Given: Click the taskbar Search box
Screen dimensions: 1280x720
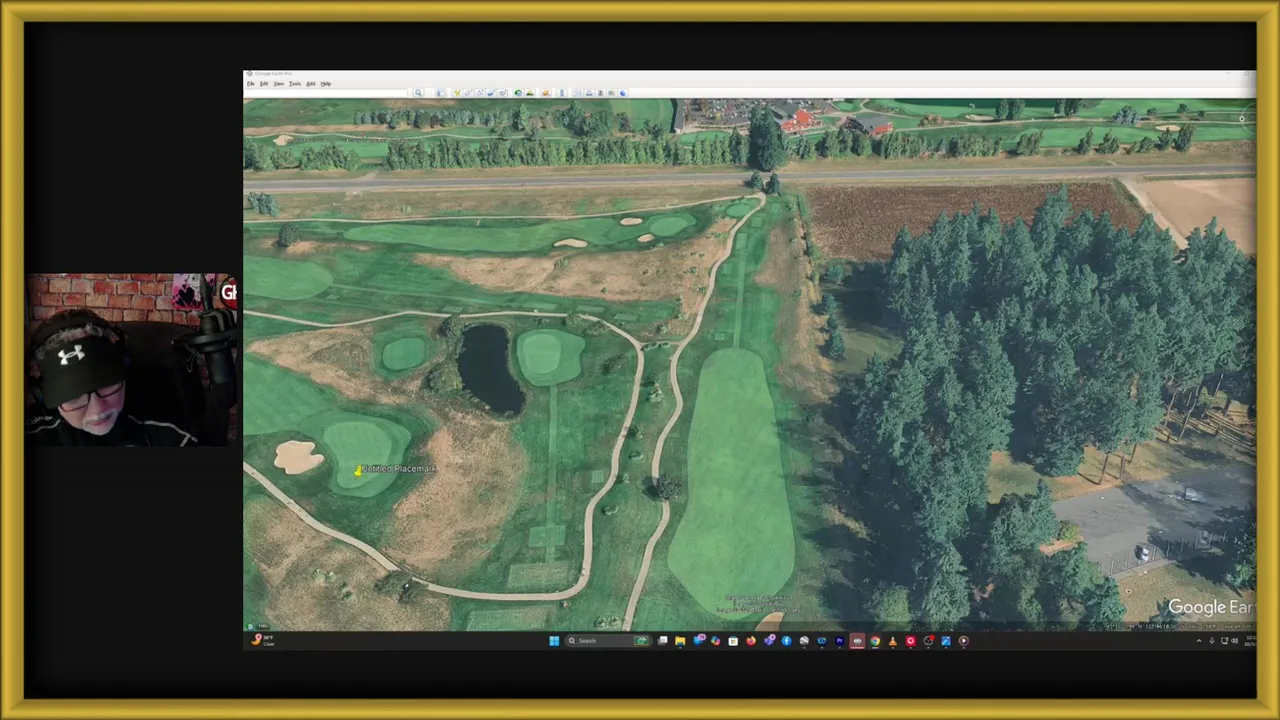Looking at the screenshot, I should coord(608,641).
